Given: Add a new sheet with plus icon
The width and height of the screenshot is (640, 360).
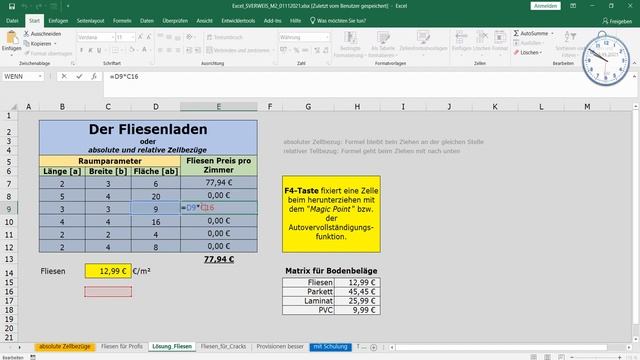Looking at the screenshot, I should pyautogui.click(x=373, y=347).
